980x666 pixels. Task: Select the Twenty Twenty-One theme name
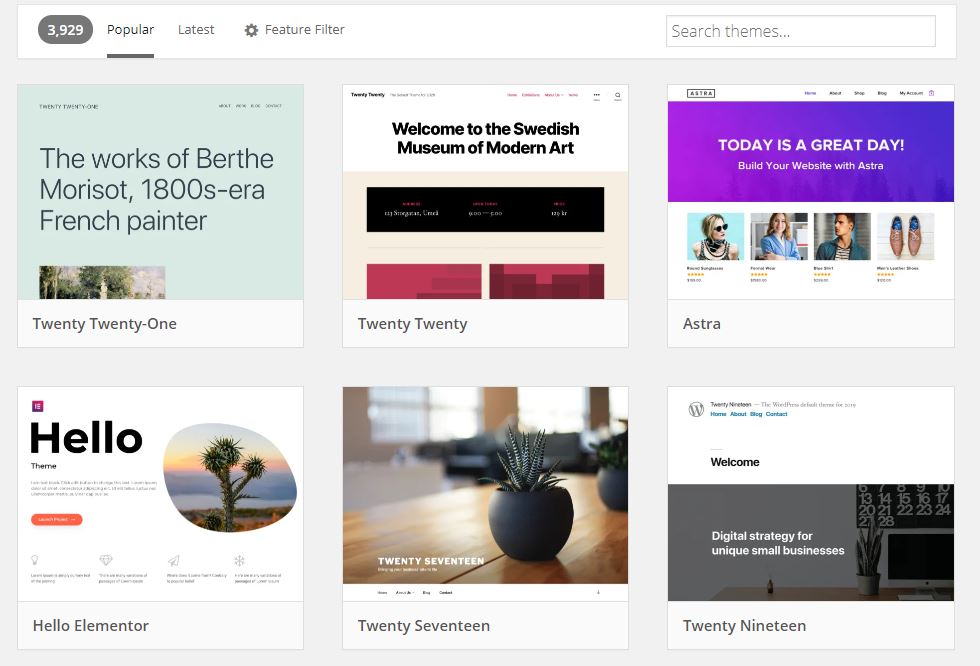[x=104, y=324]
